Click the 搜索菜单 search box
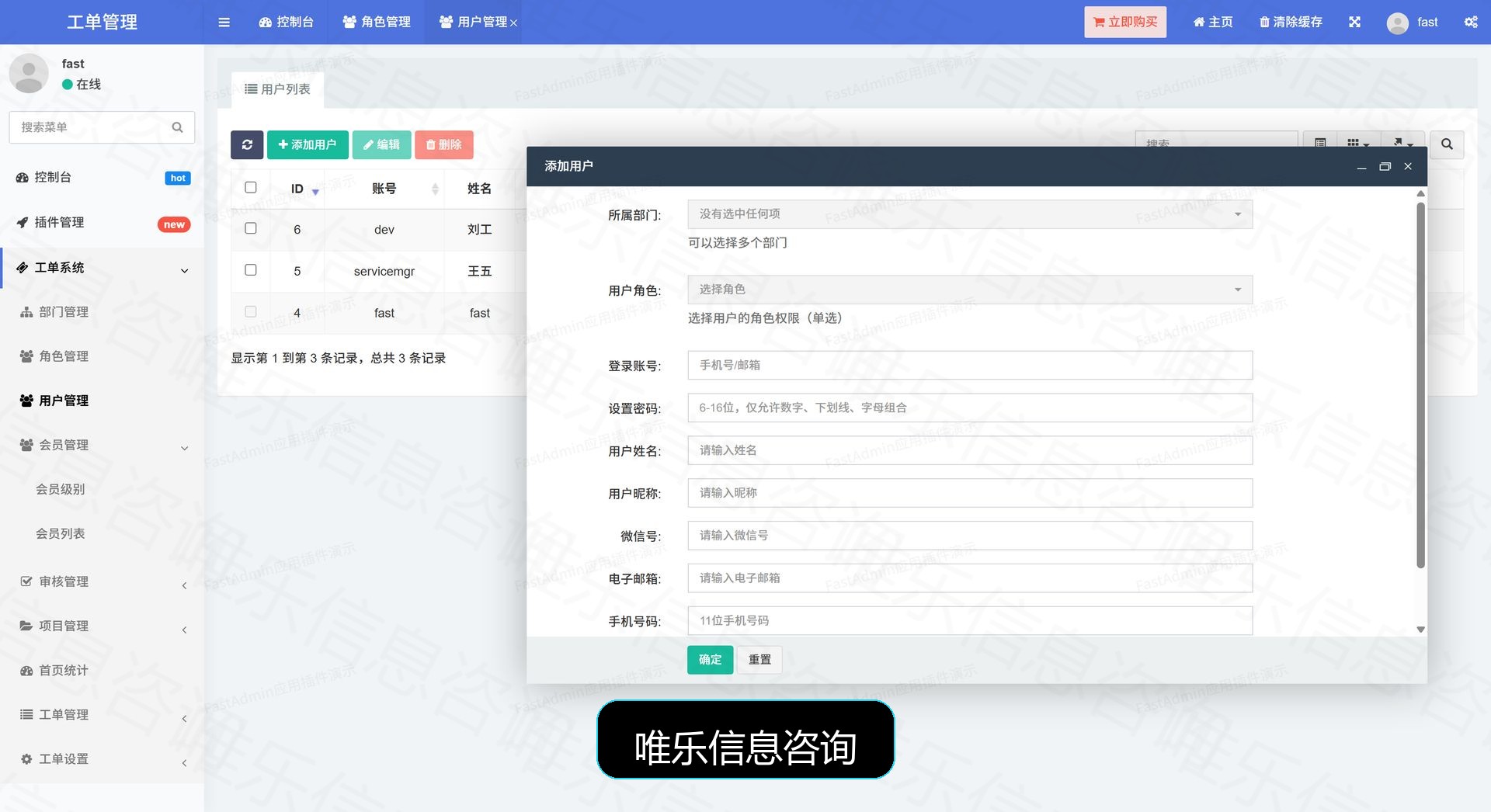 [102, 127]
